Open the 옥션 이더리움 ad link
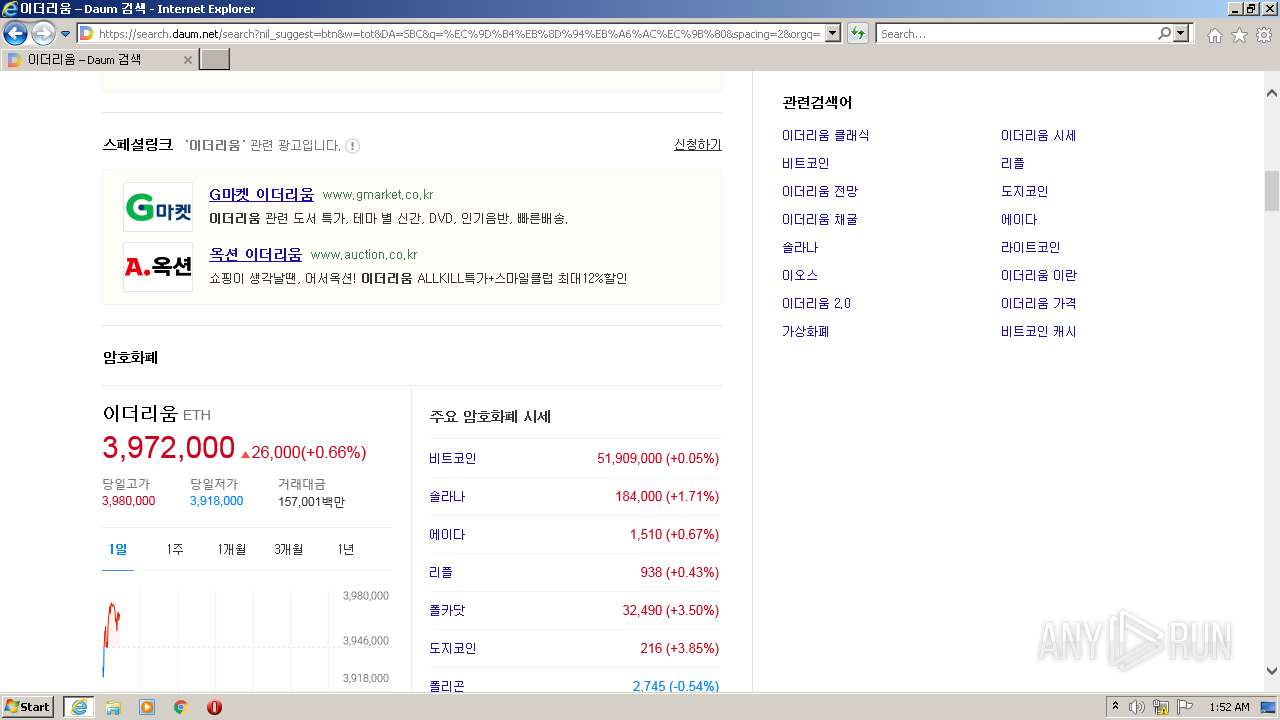 255,254
